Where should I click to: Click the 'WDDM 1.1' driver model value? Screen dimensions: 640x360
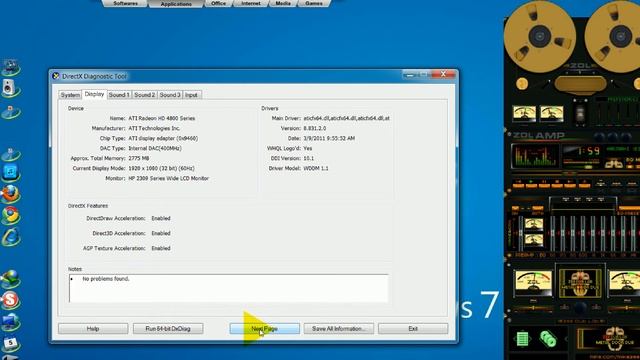point(316,168)
